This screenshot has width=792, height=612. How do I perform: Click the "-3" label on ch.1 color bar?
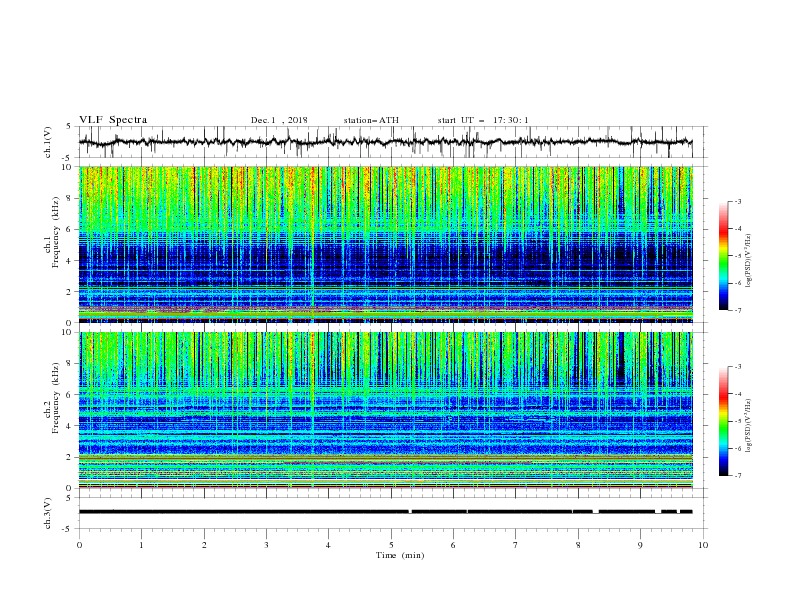738,201
